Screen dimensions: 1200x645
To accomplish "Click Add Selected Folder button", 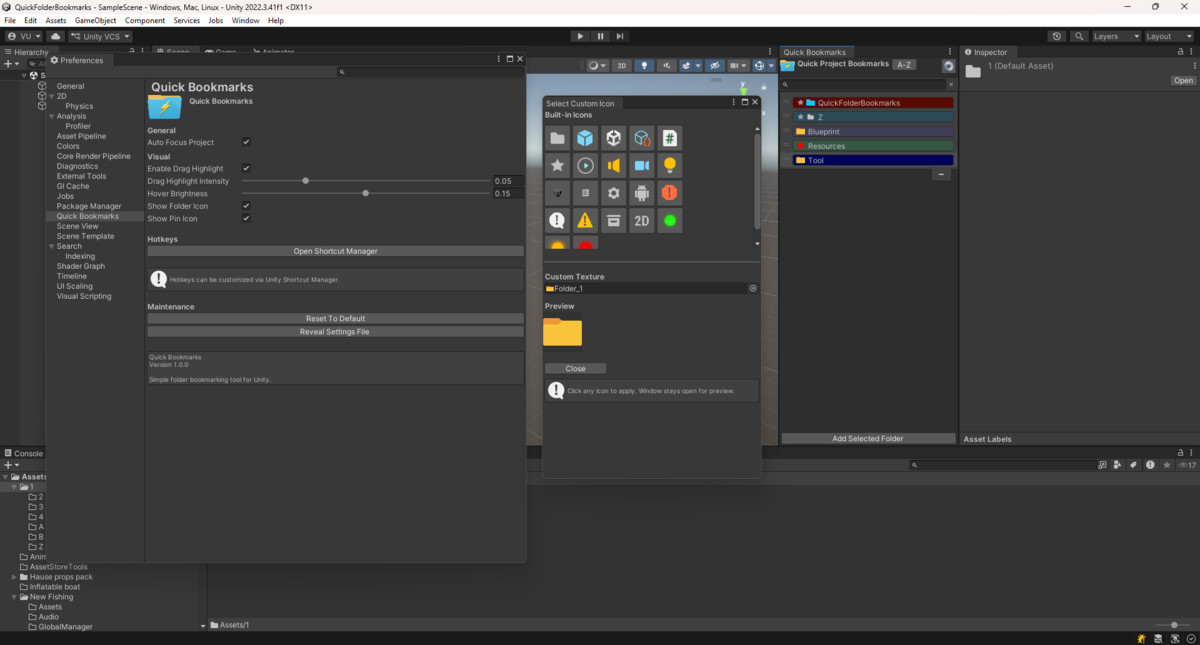I will pyautogui.click(x=868, y=439).
